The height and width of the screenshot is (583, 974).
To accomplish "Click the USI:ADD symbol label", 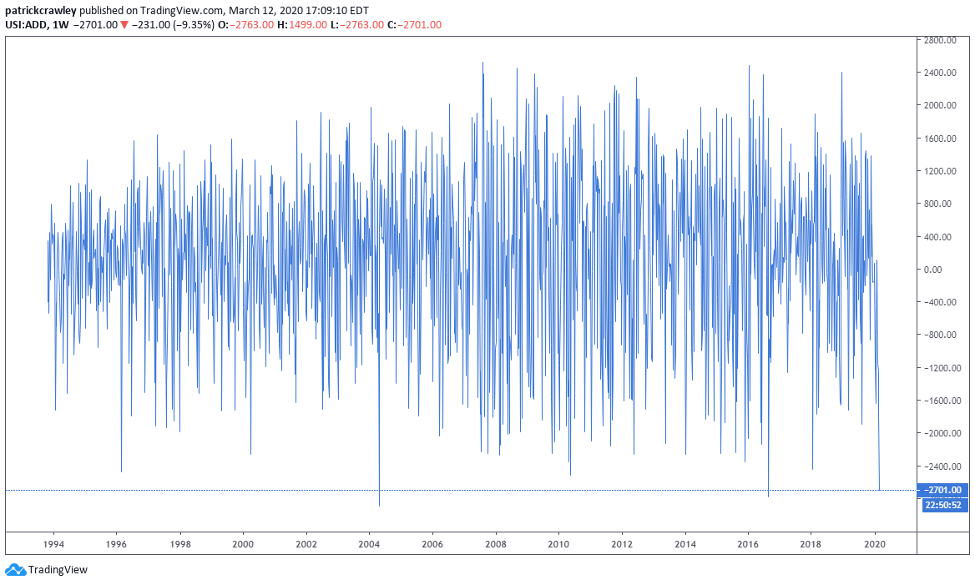I will coord(25,25).
